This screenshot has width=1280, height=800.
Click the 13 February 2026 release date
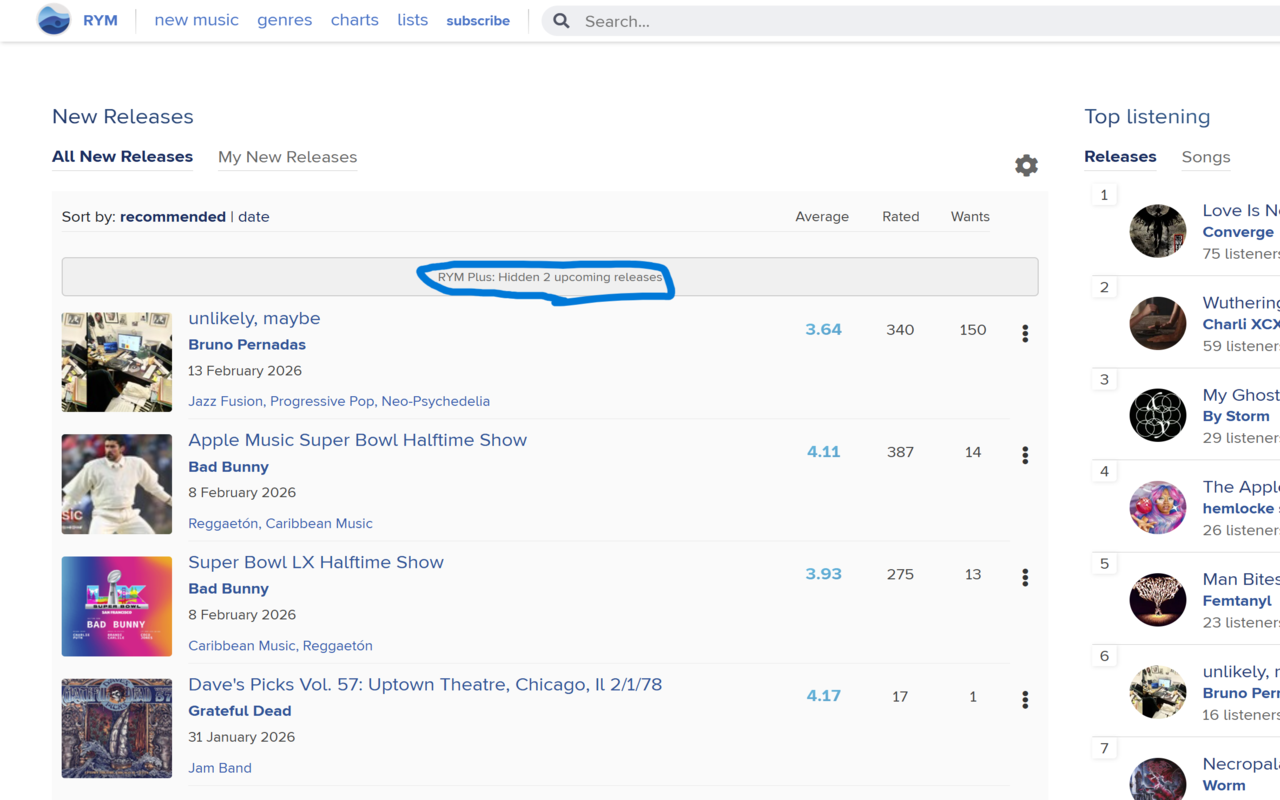pos(245,371)
